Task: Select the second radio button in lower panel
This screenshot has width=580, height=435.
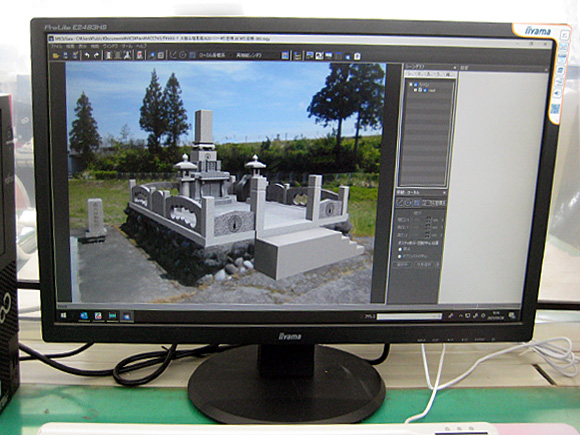Action: coord(399,256)
